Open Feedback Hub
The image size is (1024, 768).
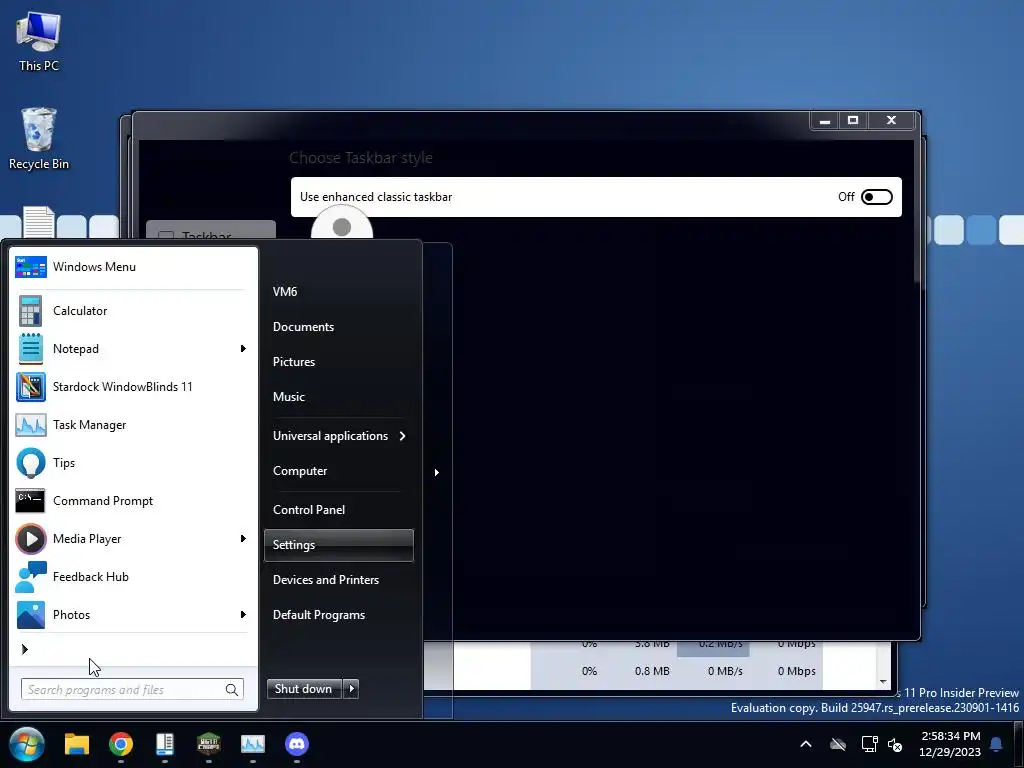coord(131,577)
